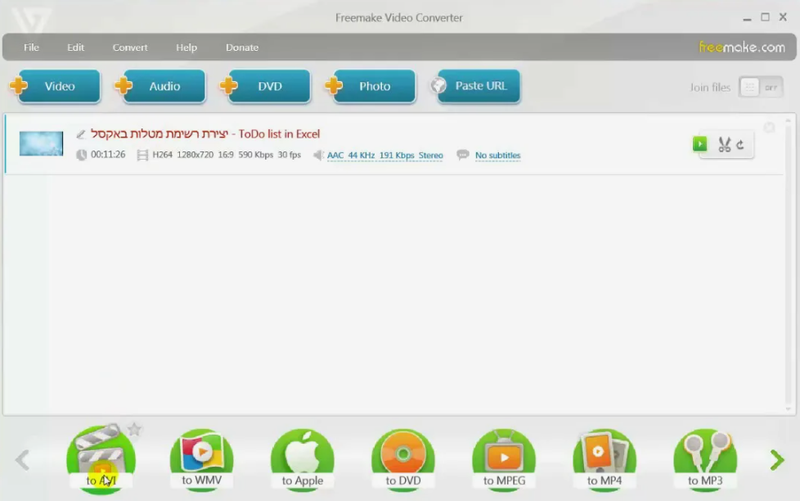Toggle the Join files switch
Viewport: 800px width, 501px height.
(760, 87)
